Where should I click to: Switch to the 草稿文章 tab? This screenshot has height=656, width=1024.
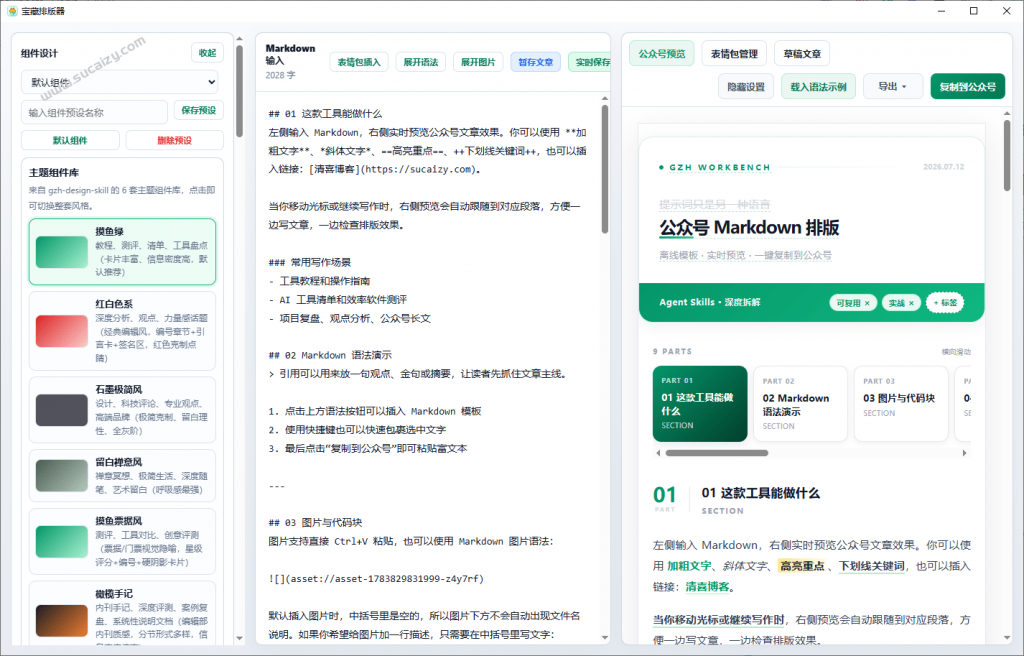[802, 54]
